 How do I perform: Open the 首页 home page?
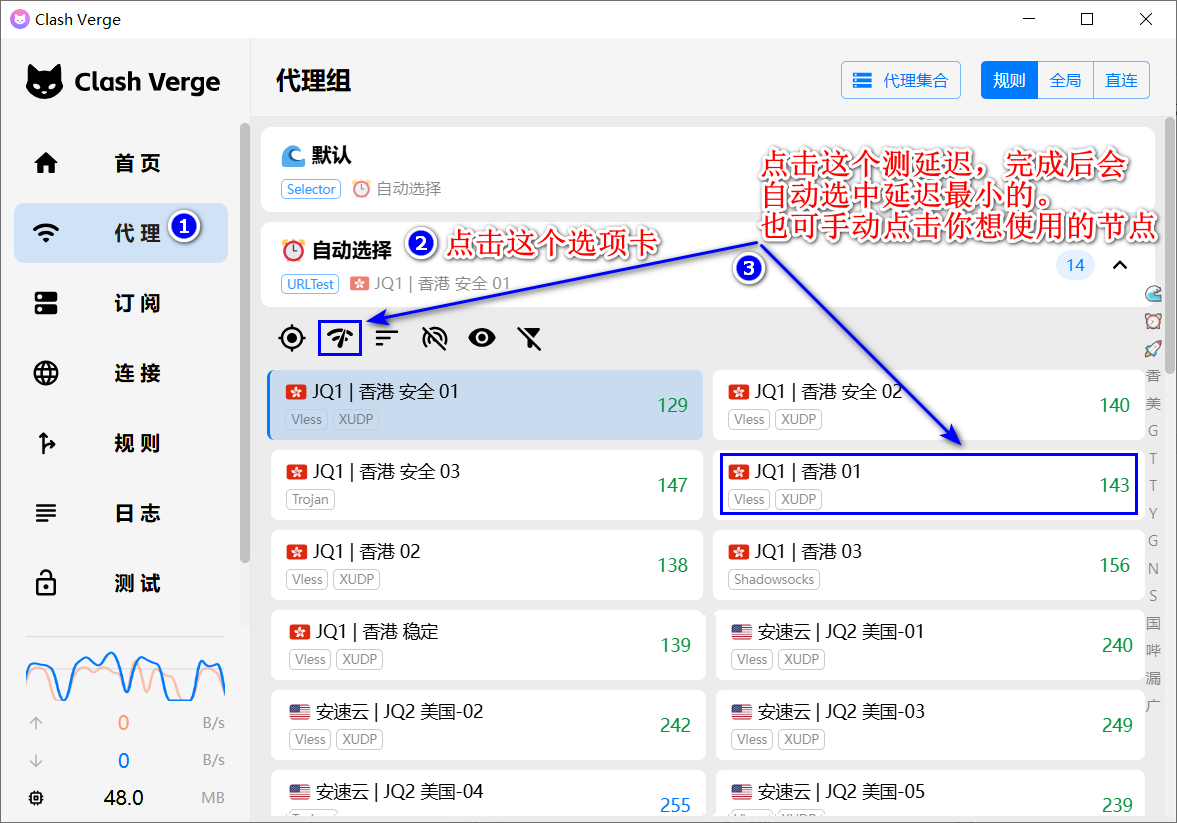tap(121, 163)
